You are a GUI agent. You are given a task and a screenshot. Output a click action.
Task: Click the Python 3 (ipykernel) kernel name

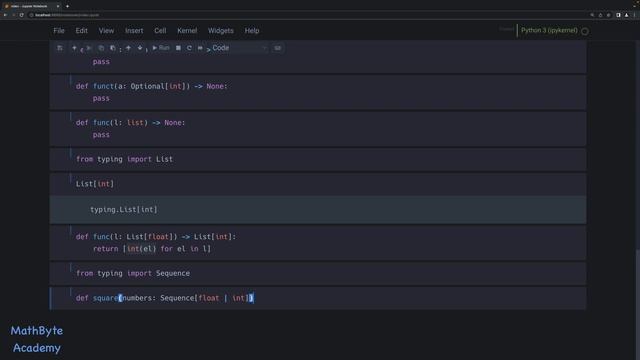(x=549, y=31)
